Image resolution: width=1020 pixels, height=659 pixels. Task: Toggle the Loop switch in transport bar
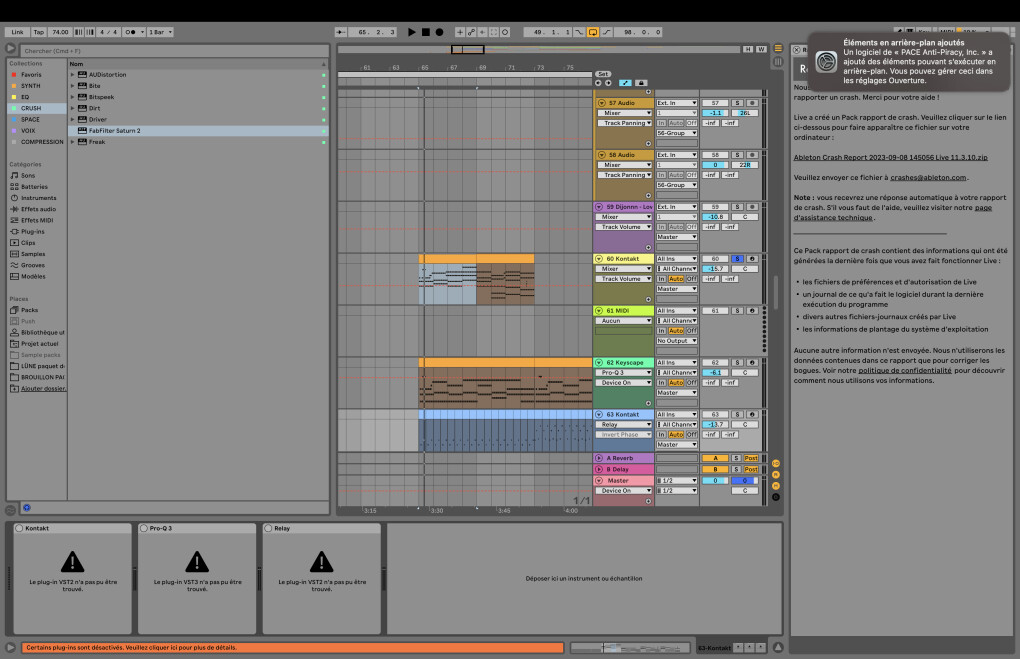point(593,32)
